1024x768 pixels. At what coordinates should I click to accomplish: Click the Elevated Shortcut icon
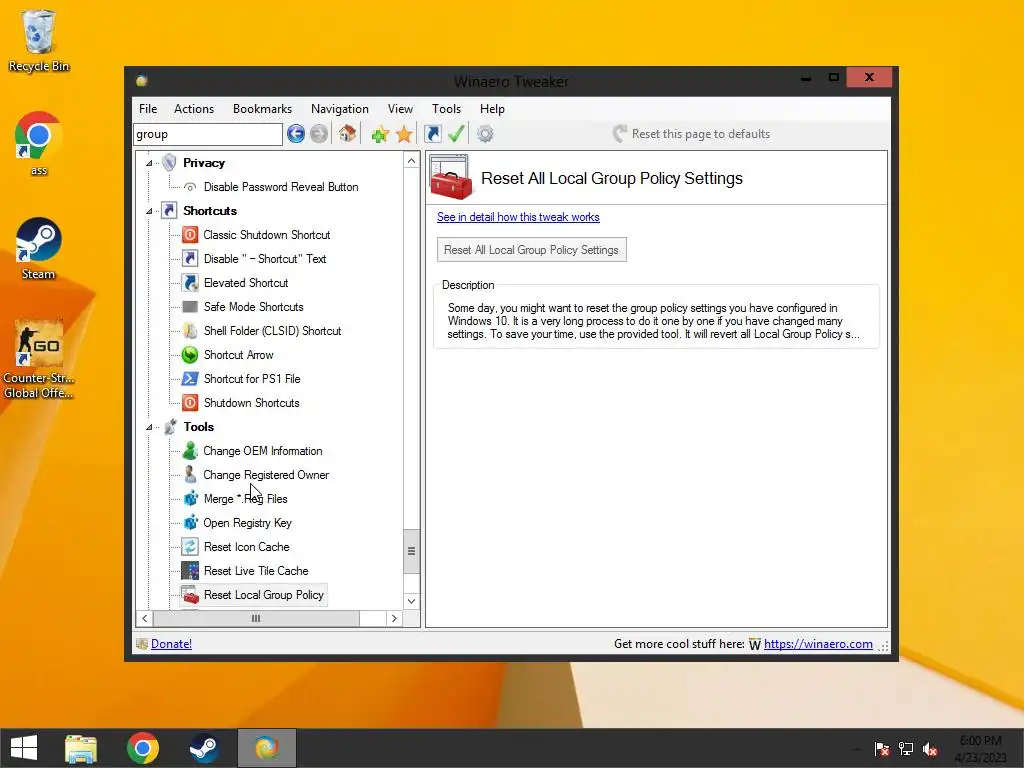189,283
